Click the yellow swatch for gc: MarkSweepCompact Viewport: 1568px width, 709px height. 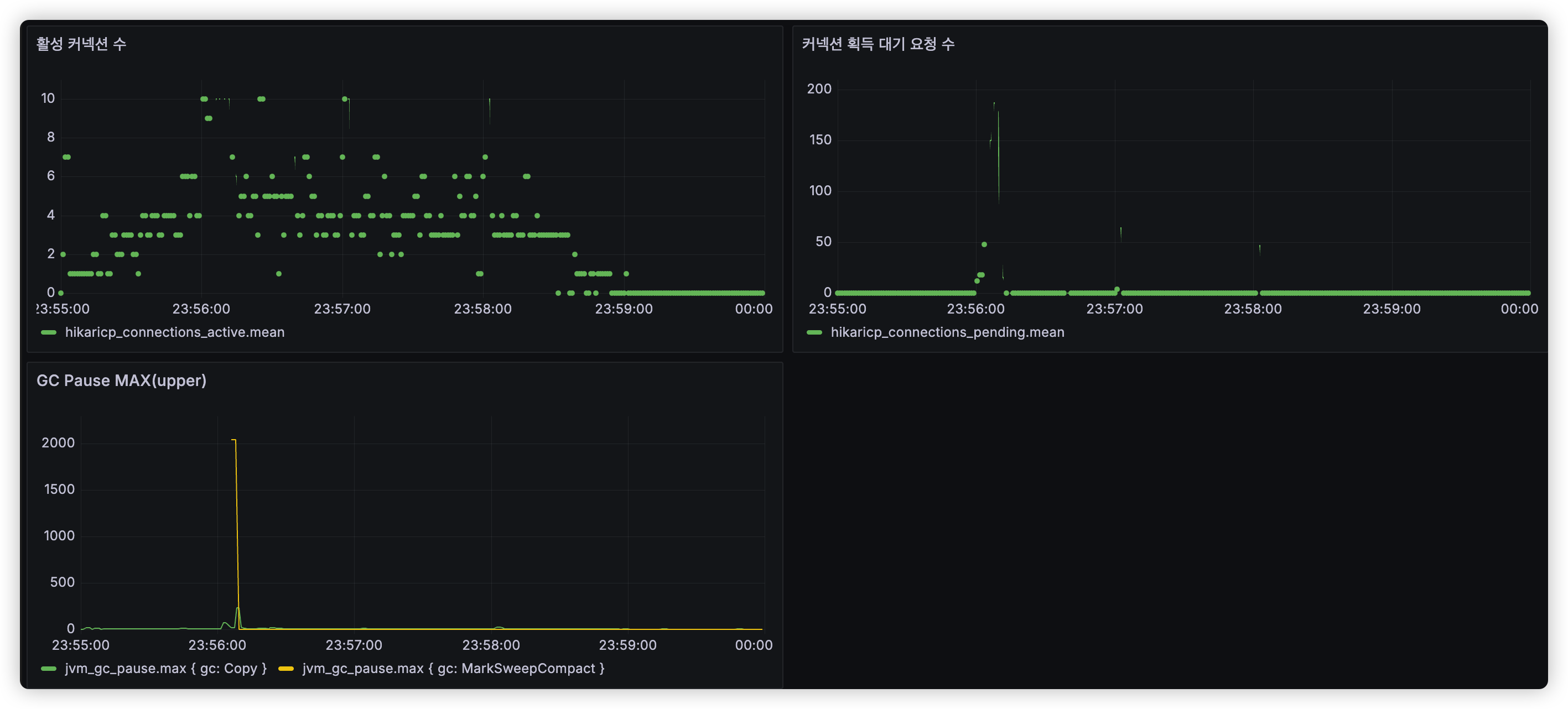tap(286, 669)
